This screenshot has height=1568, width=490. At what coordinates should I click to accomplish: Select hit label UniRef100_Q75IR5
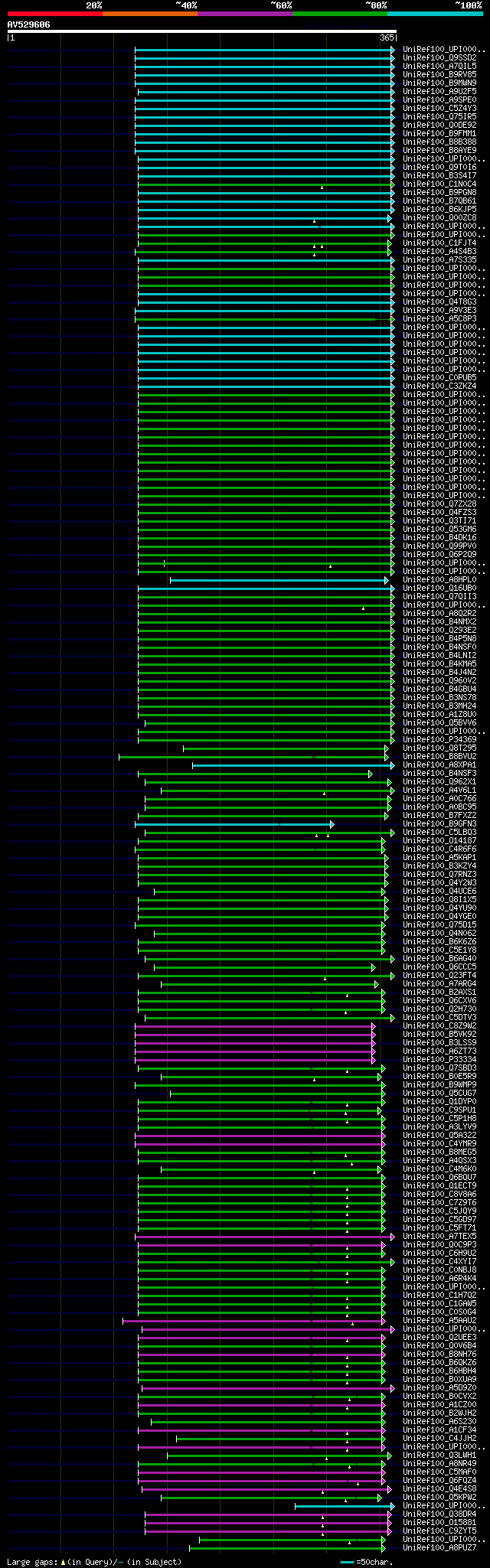[439, 116]
